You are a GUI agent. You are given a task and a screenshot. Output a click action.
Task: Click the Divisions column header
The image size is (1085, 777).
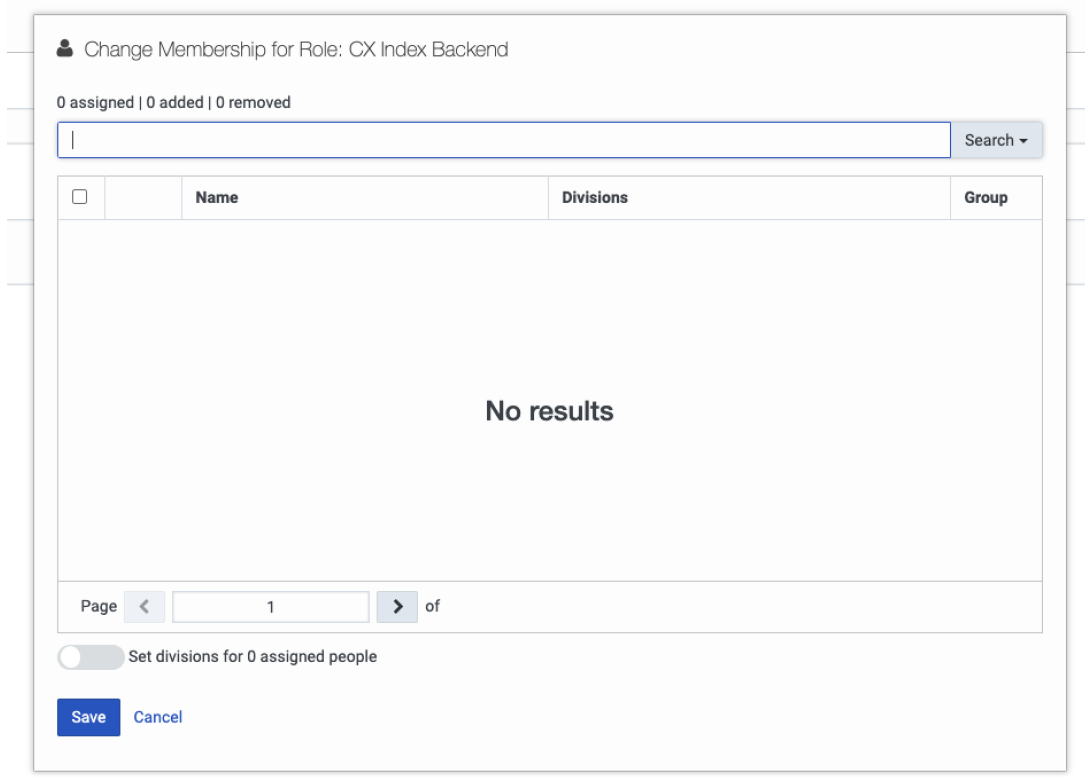click(595, 198)
